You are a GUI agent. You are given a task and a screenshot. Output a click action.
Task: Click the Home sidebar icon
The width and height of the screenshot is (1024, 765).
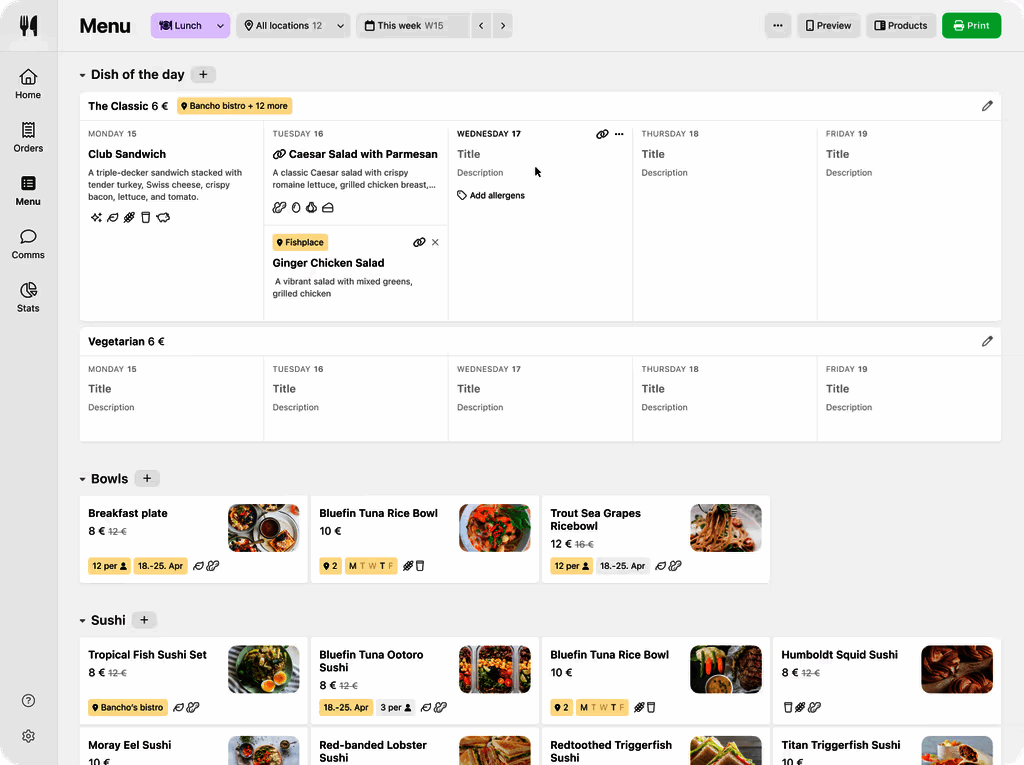point(28,84)
